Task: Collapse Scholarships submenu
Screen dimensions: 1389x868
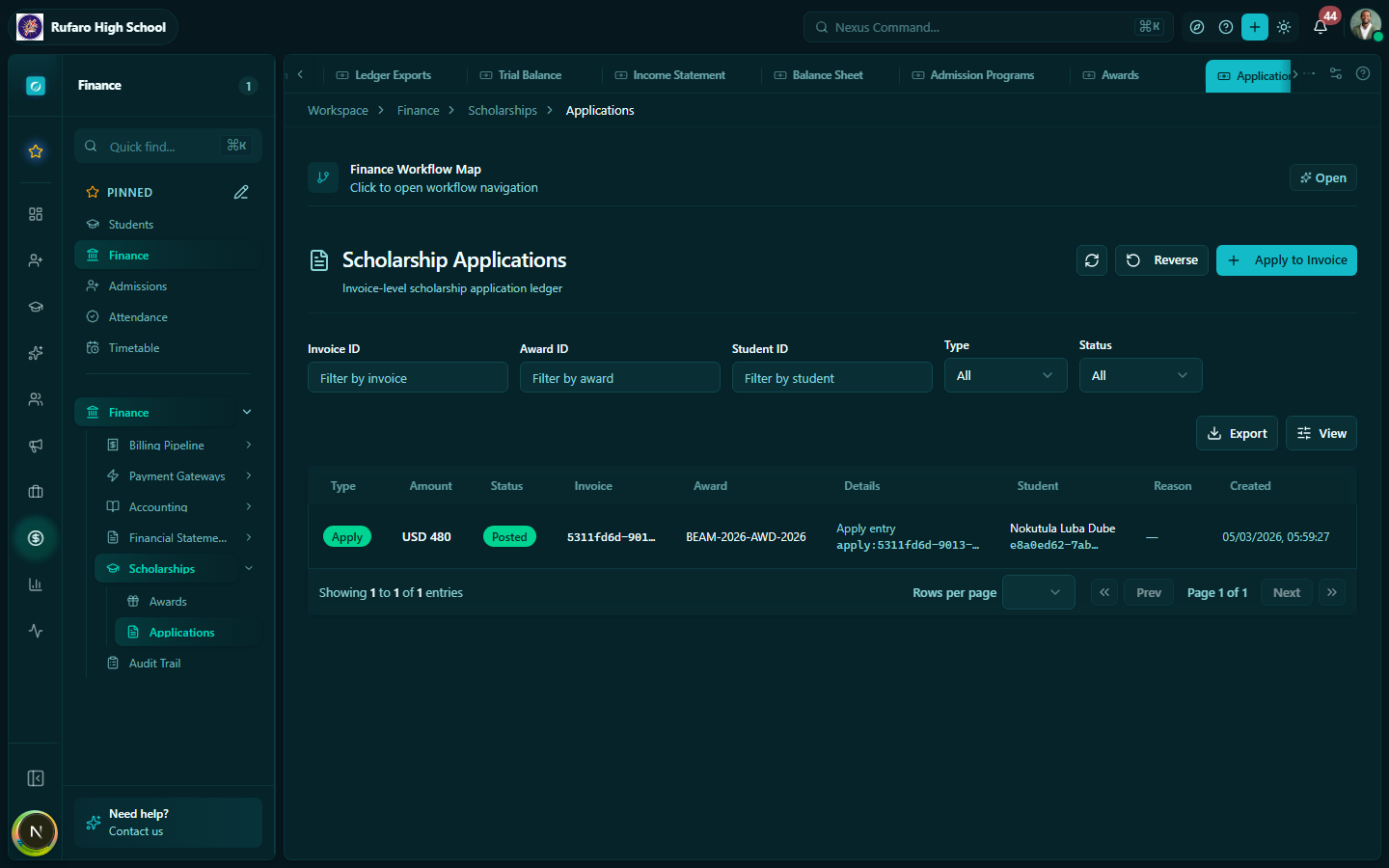Action: pos(249,568)
